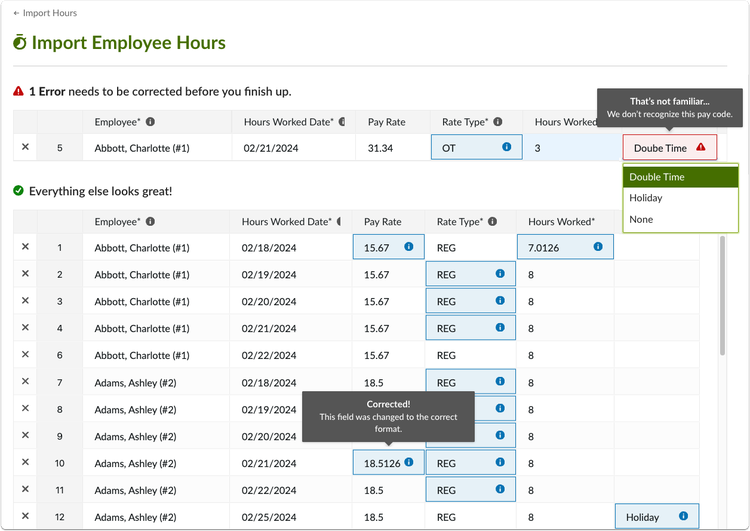Go back via Import Hours link
The height and width of the screenshot is (531, 750).
pyautogui.click(x=45, y=13)
